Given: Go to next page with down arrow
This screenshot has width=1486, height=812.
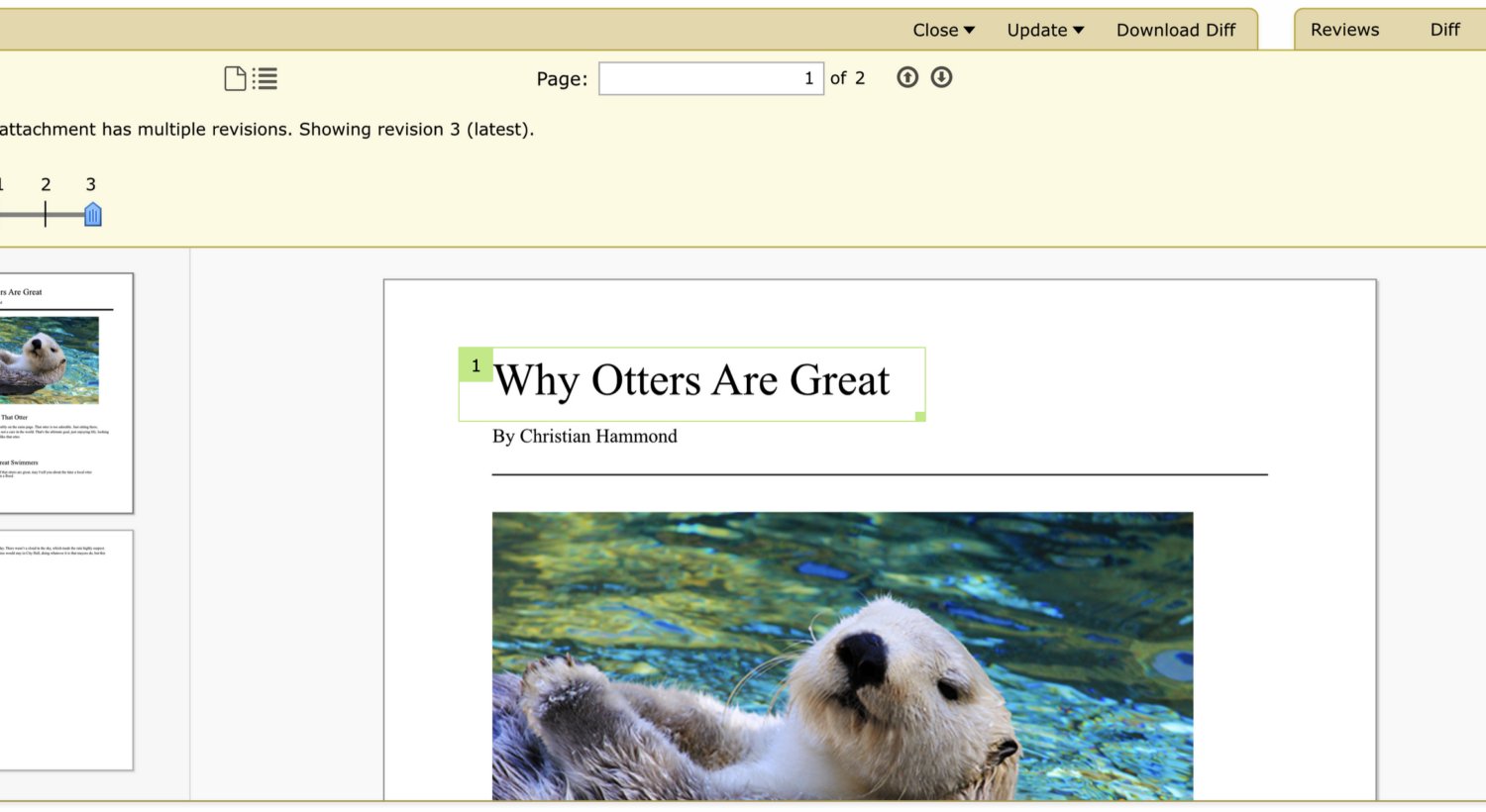Looking at the screenshot, I should [941, 77].
